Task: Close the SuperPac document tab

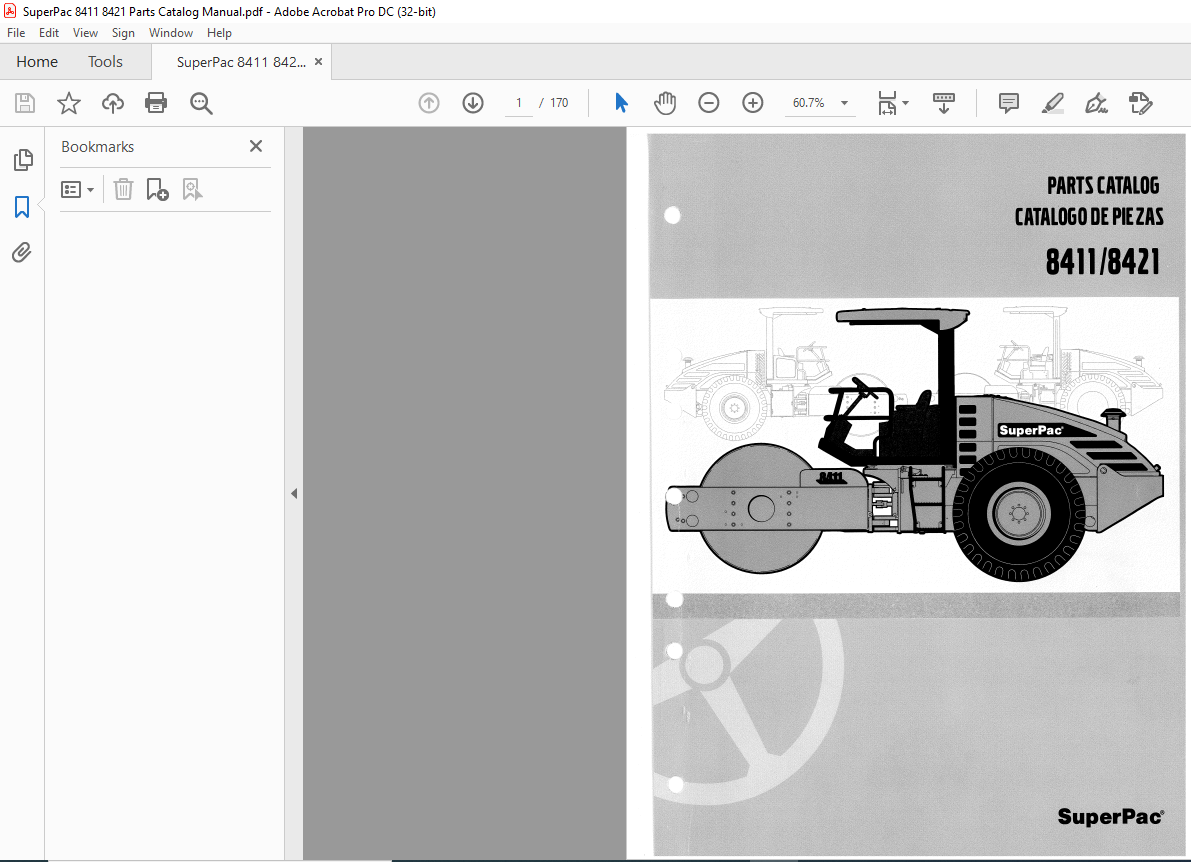Action: 318,62
